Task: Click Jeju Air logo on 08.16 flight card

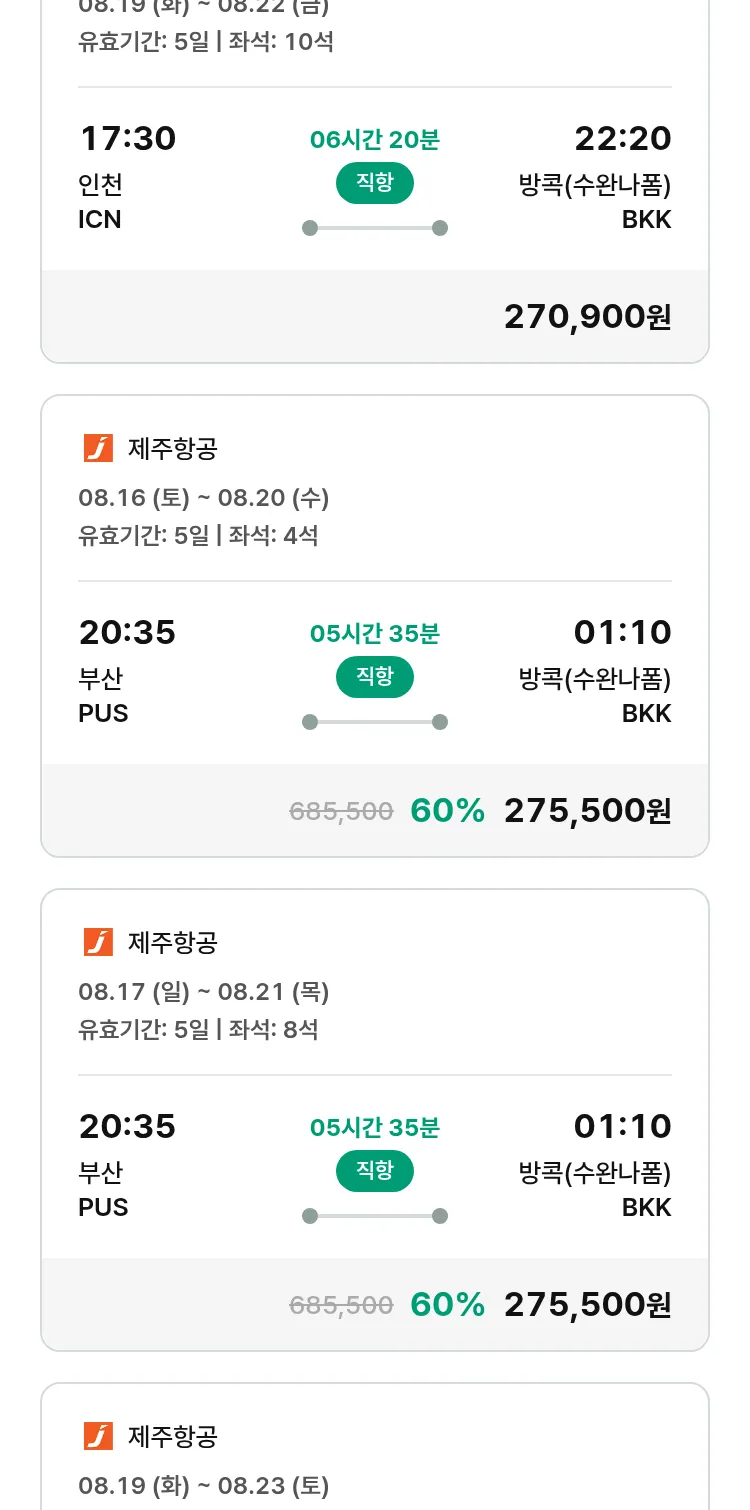Action: [98, 449]
